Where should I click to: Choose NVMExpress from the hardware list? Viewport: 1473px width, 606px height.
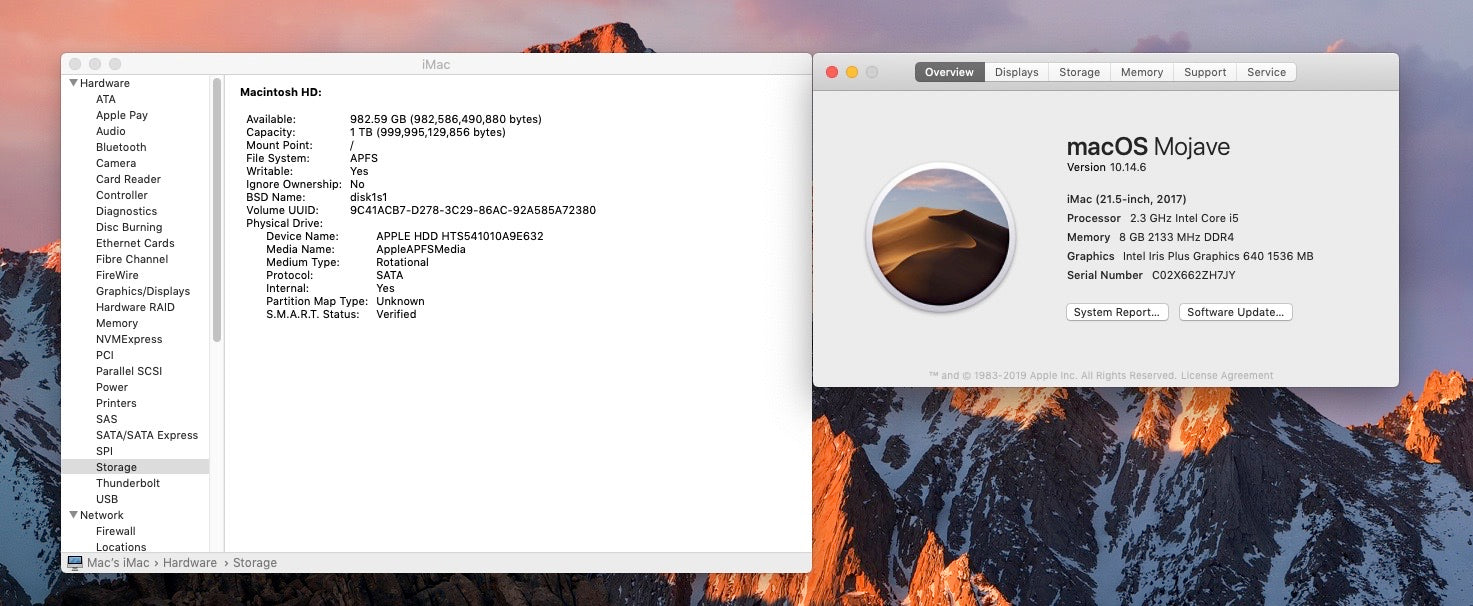tap(129, 339)
